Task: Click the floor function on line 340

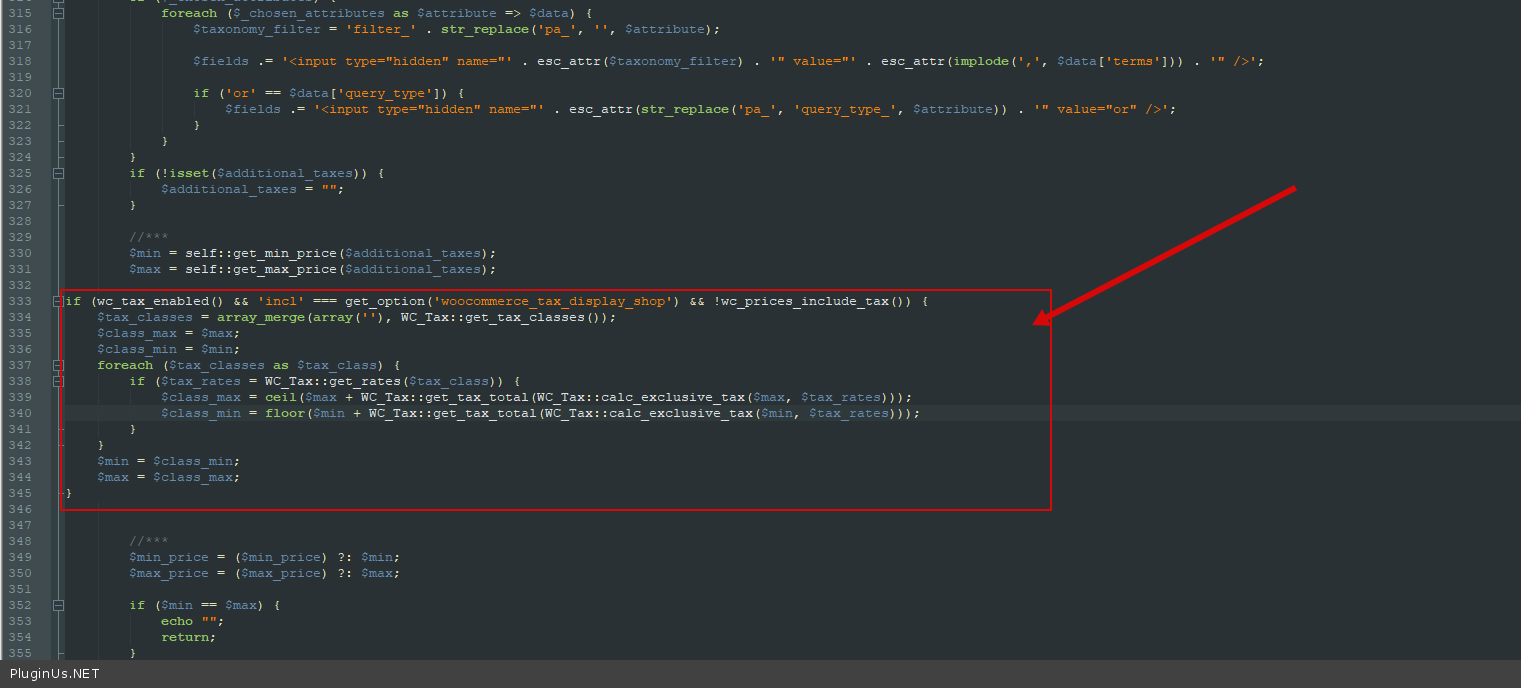Action: [x=284, y=413]
